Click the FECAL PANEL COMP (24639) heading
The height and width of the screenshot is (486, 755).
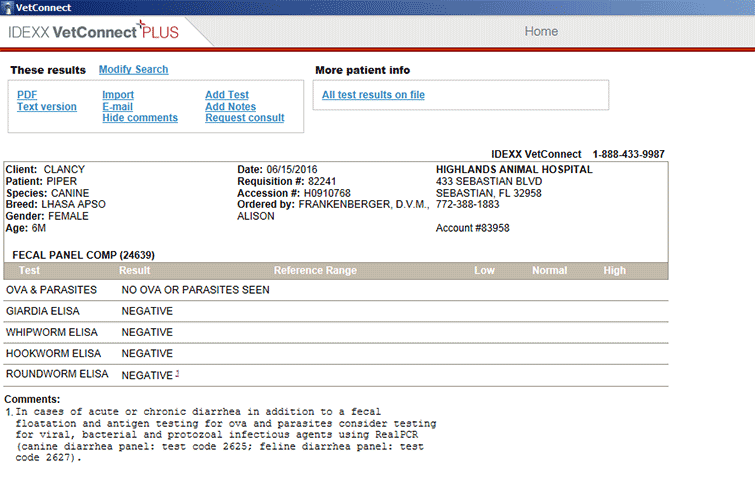[x=83, y=255]
